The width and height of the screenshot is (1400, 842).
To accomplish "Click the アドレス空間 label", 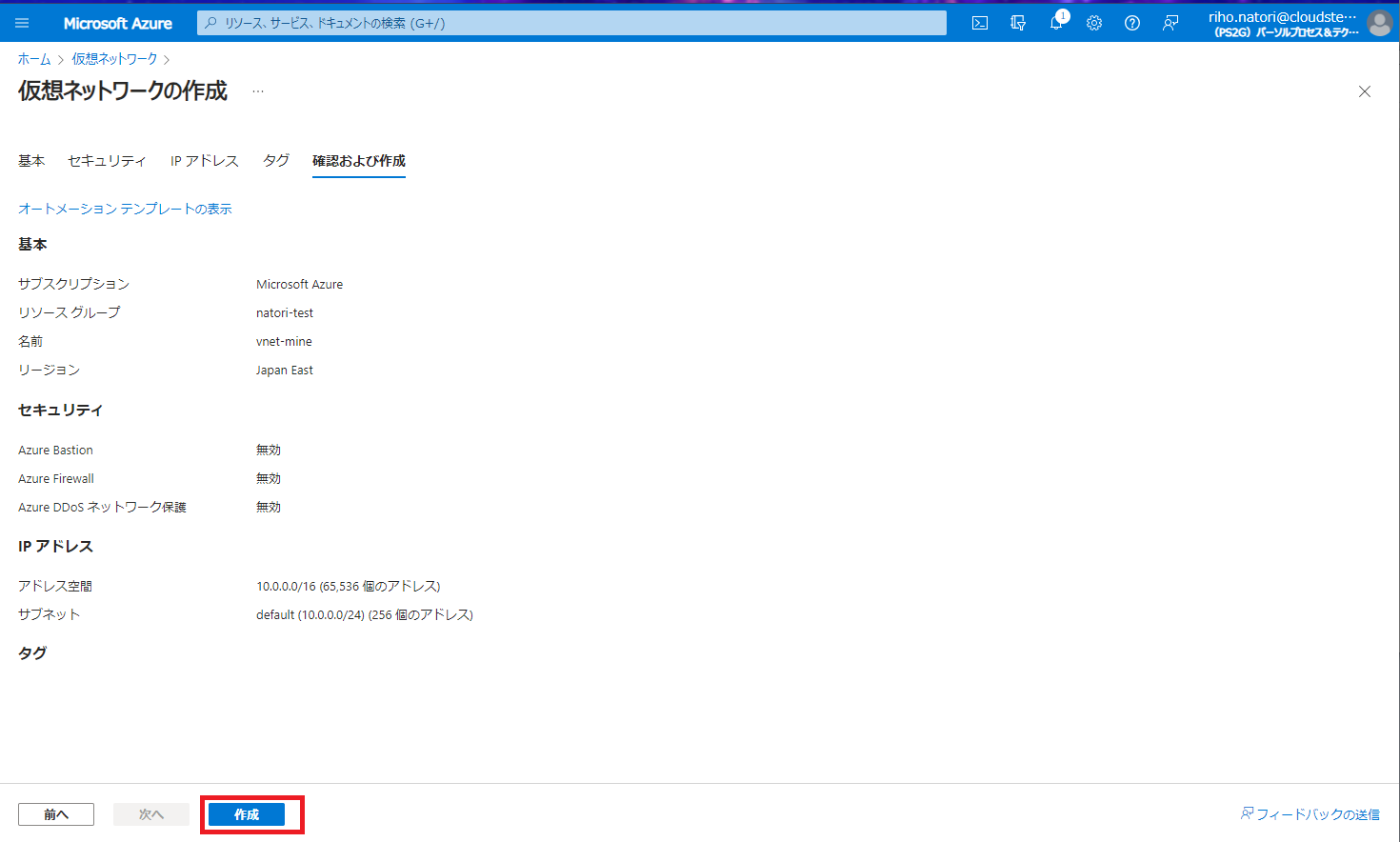I will pos(55,586).
